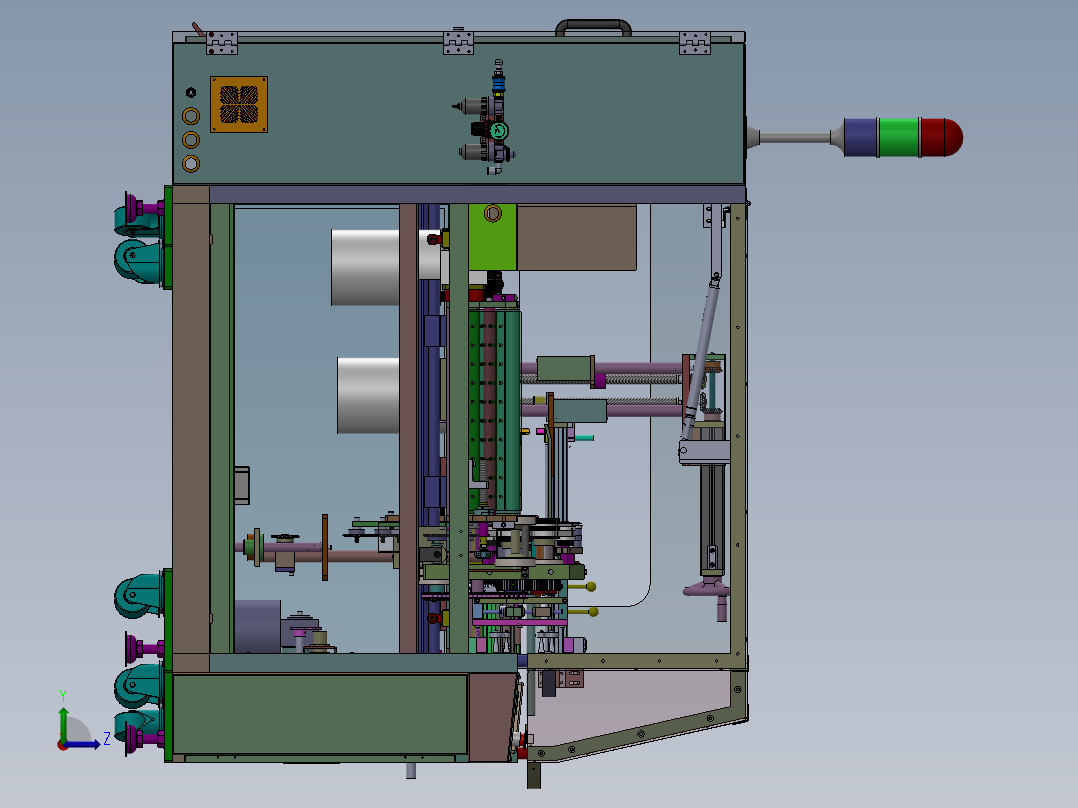This screenshot has height=808, width=1078.
Task: Select the top orange ring on cabinet
Action: point(191,116)
